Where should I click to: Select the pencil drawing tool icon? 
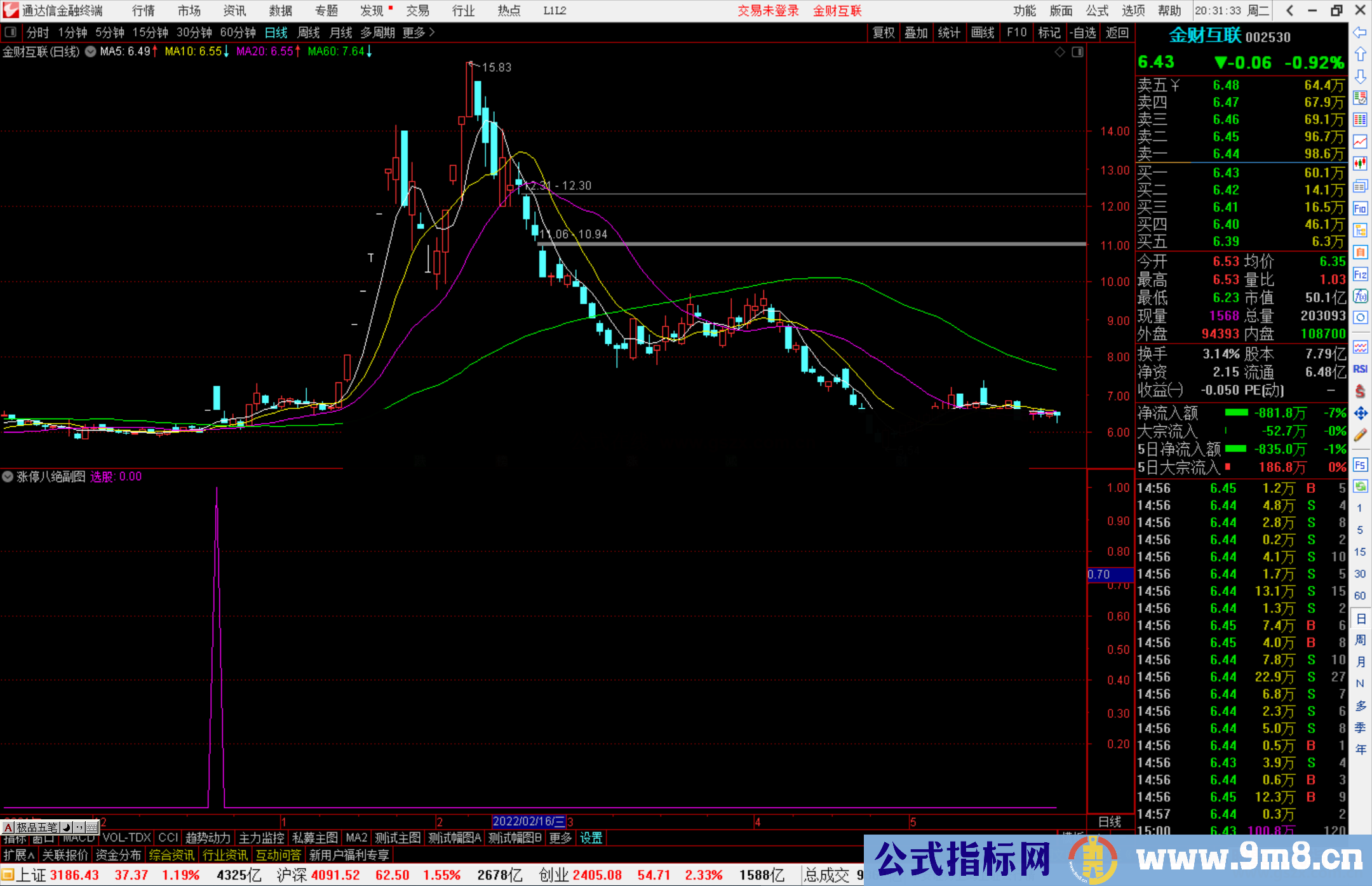(1360, 436)
